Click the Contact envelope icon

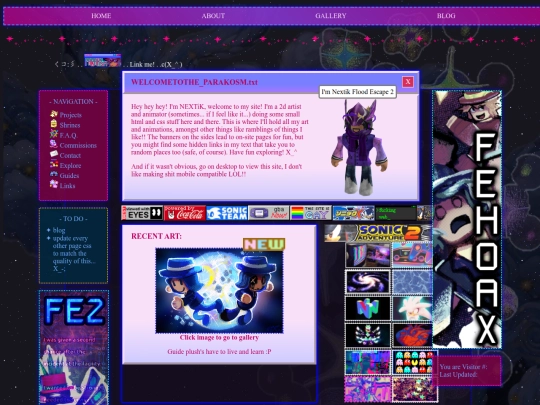[x=54, y=154]
